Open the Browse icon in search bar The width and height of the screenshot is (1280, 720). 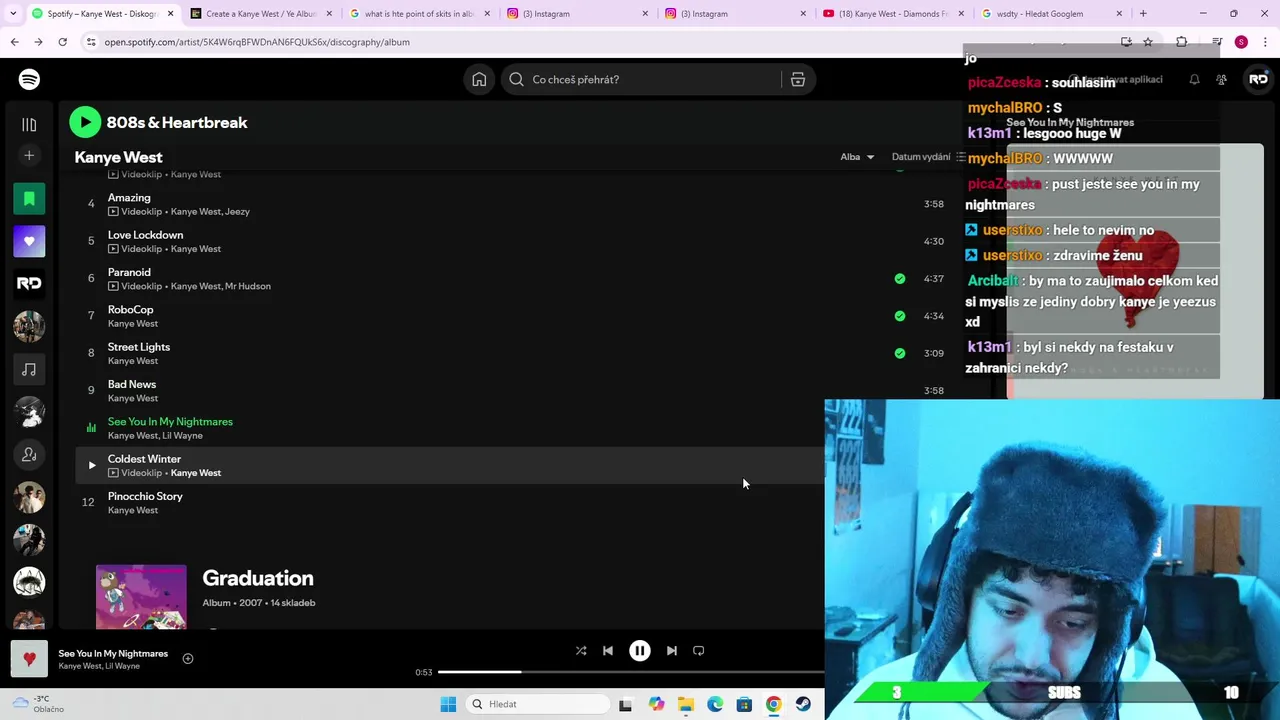pyautogui.click(x=798, y=79)
